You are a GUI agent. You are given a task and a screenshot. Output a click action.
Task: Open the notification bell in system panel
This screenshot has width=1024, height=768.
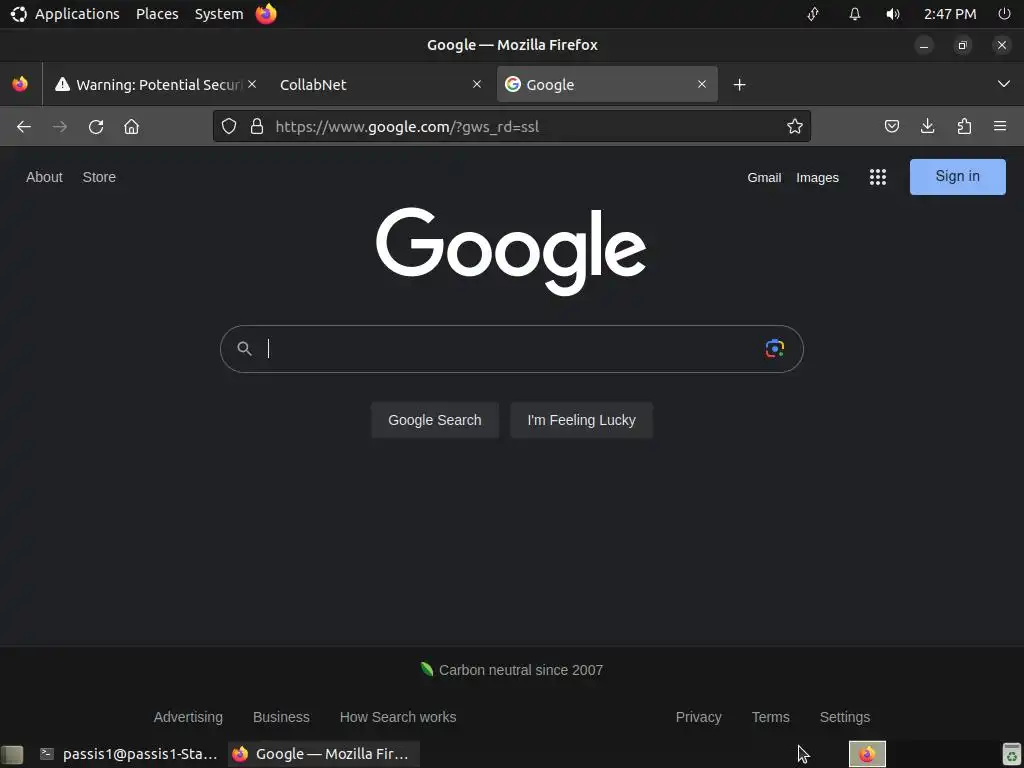(x=855, y=14)
